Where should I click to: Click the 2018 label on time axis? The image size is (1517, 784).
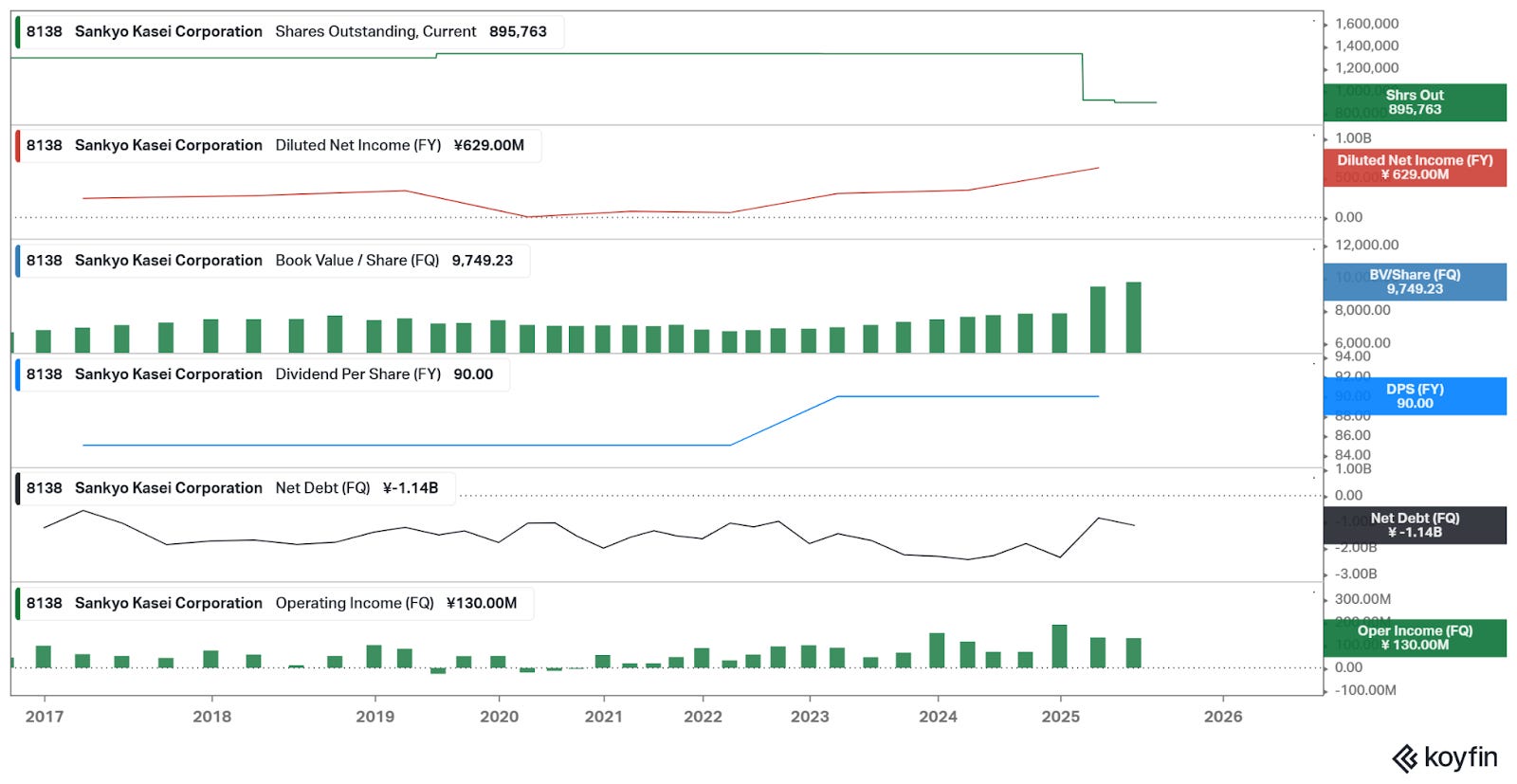[x=211, y=717]
